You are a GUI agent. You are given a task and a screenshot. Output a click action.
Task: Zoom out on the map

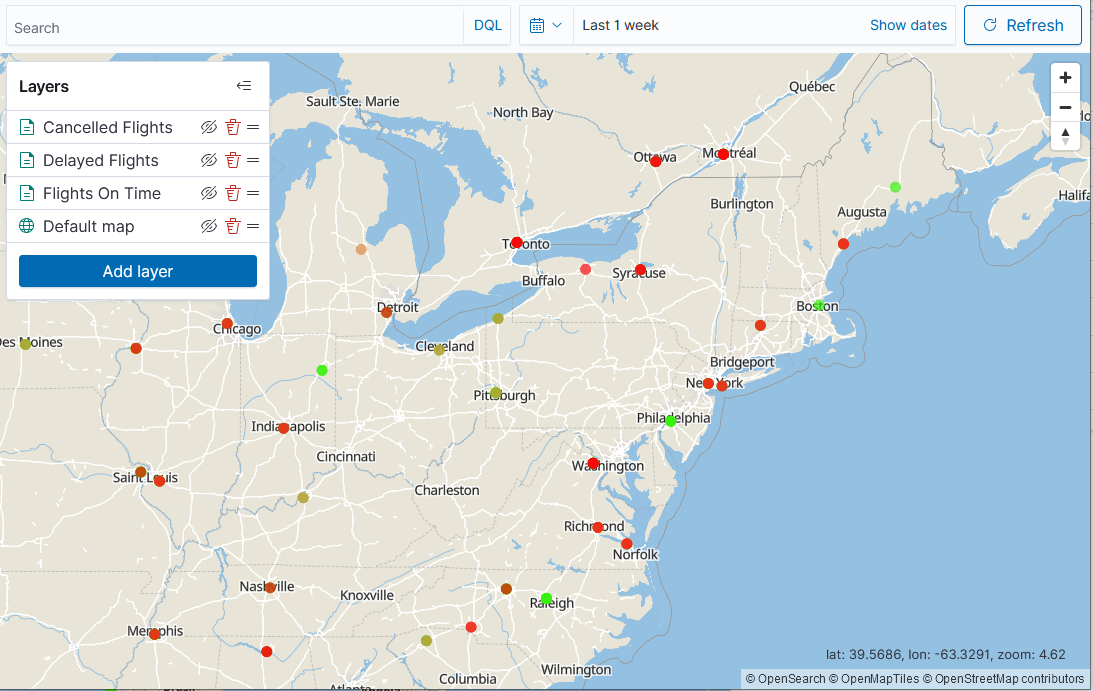click(x=1065, y=107)
